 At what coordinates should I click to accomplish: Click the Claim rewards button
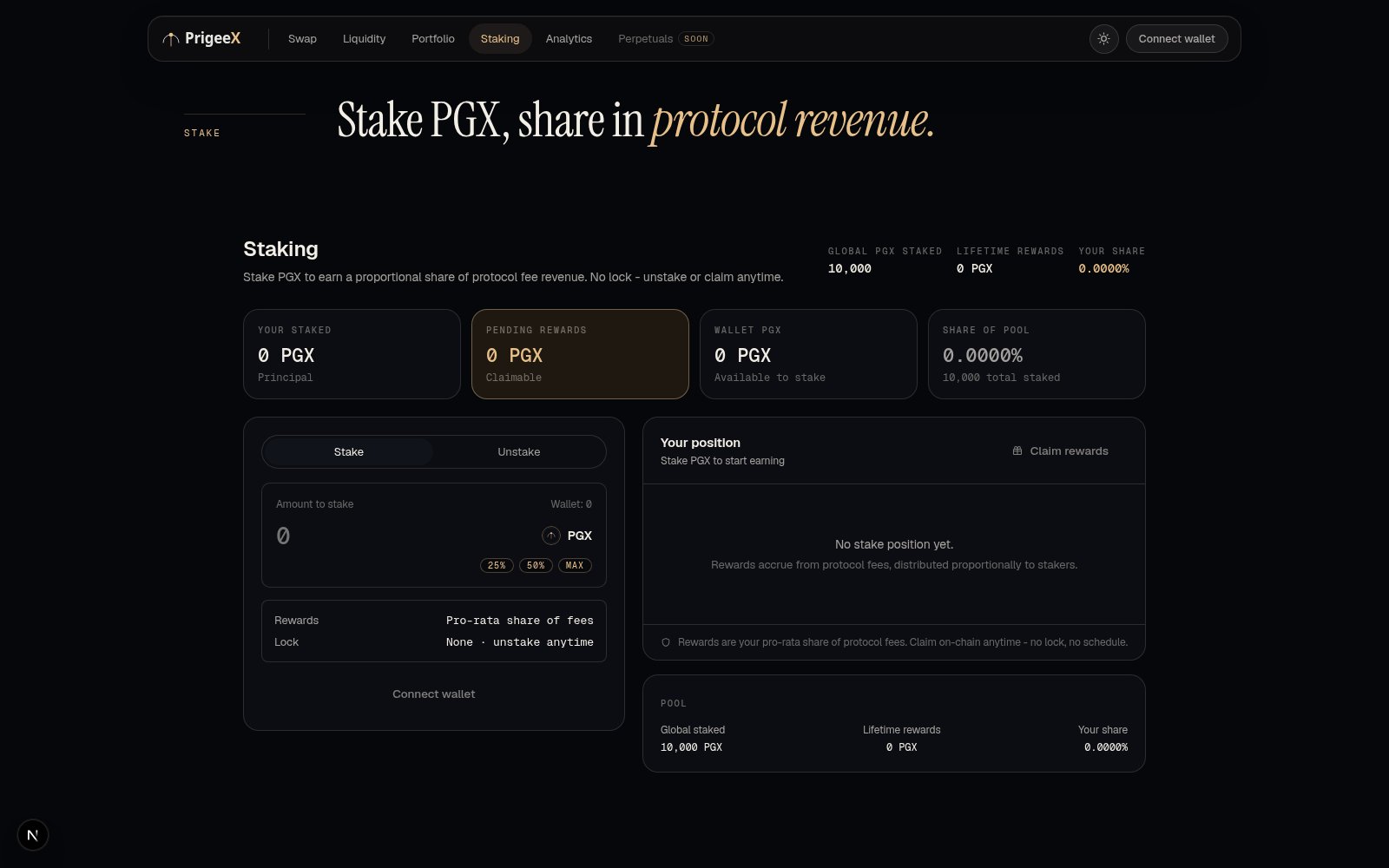click(1060, 451)
